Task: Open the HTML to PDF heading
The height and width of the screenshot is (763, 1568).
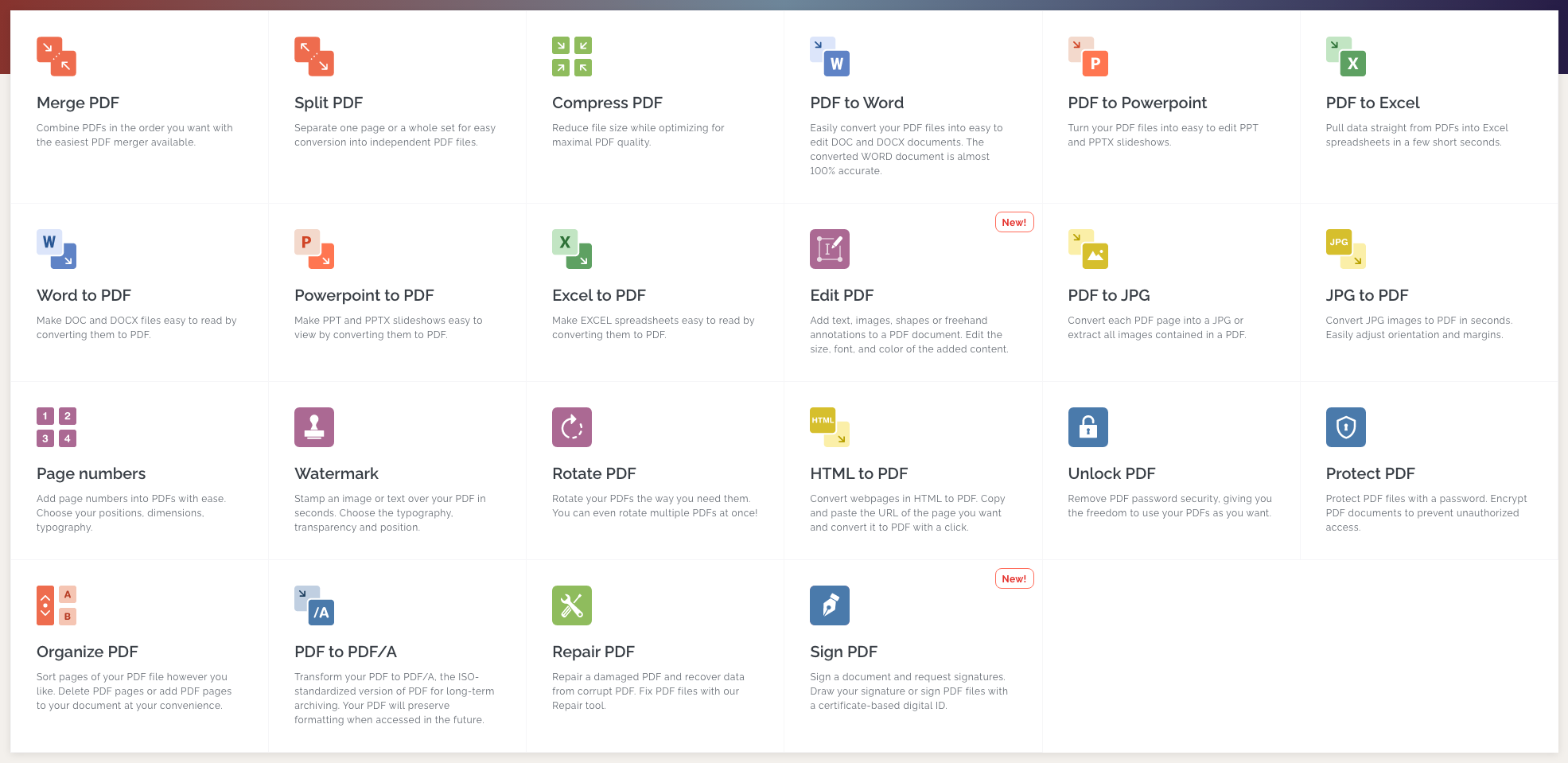Action: (858, 473)
